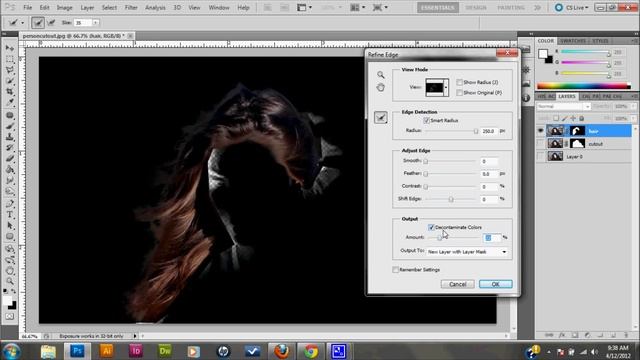Image resolution: width=640 pixels, height=360 pixels.
Task: Select the Gradient tool
Action: (10, 169)
